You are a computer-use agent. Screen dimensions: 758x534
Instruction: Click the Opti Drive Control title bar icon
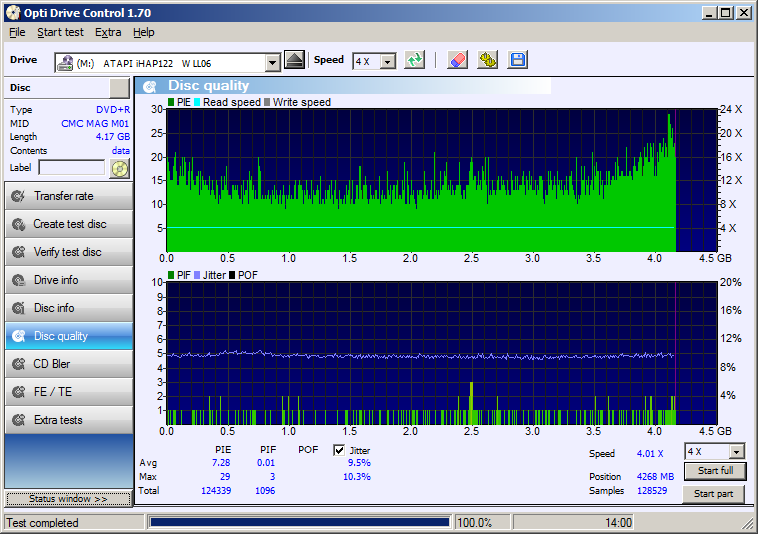[13, 13]
